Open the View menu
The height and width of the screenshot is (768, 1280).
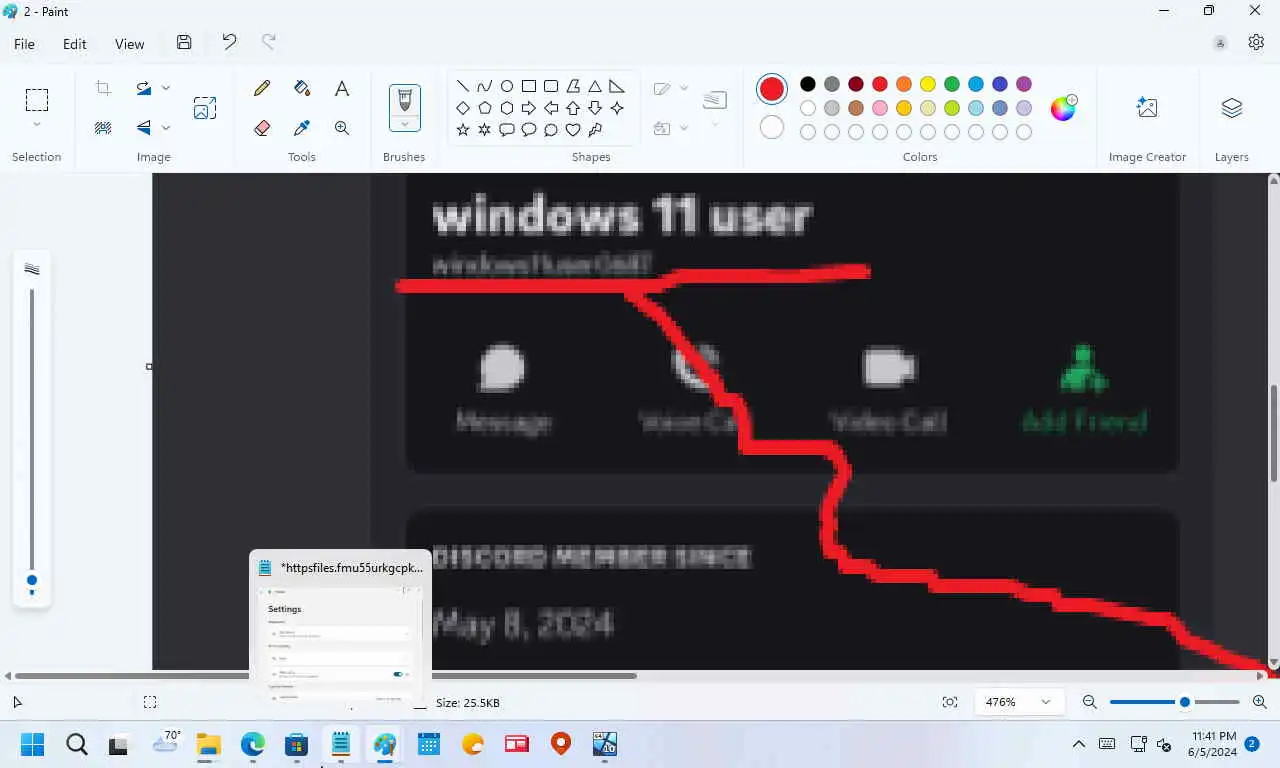click(130, 44)
